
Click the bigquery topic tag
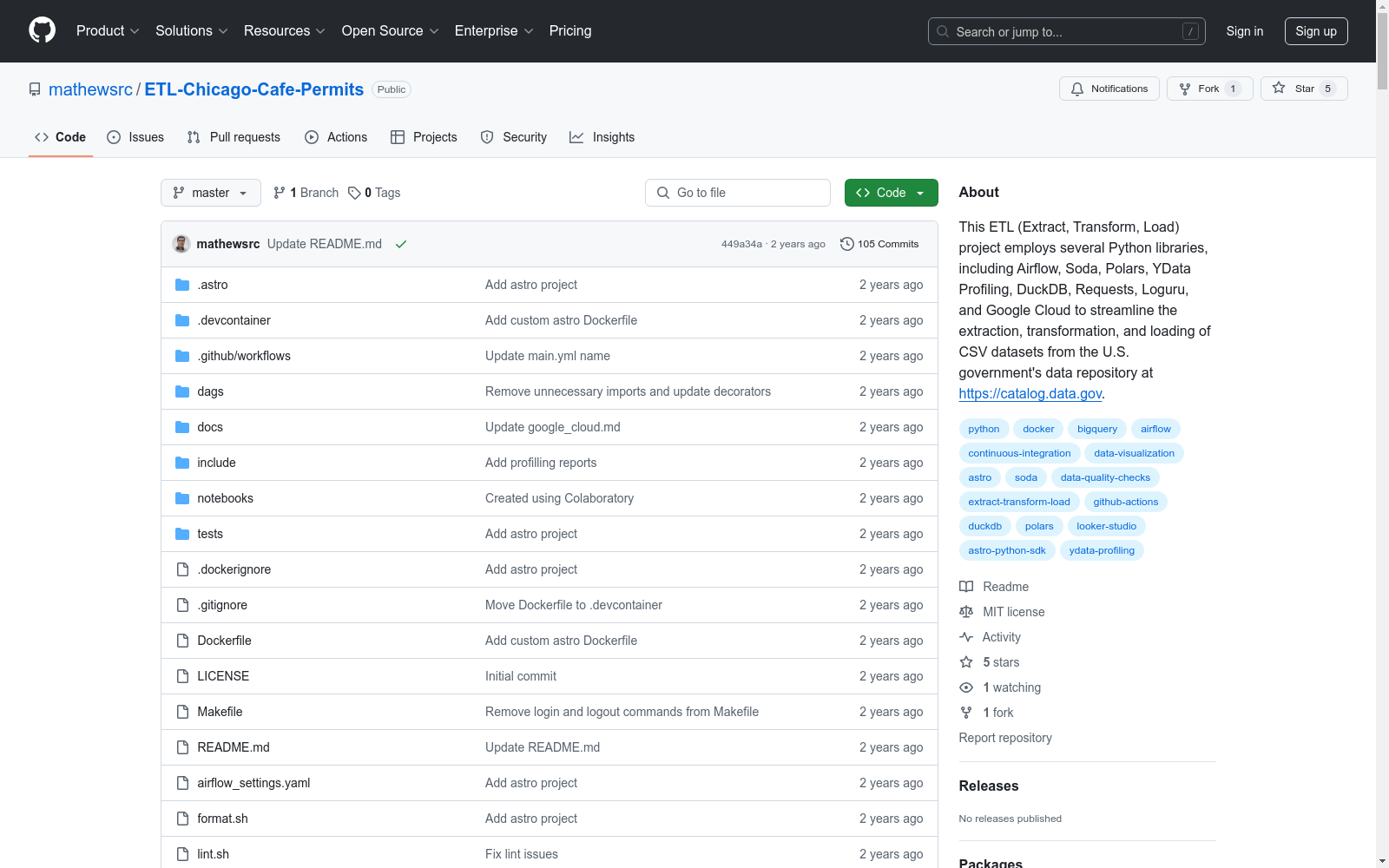click(x=1097, y=429)
